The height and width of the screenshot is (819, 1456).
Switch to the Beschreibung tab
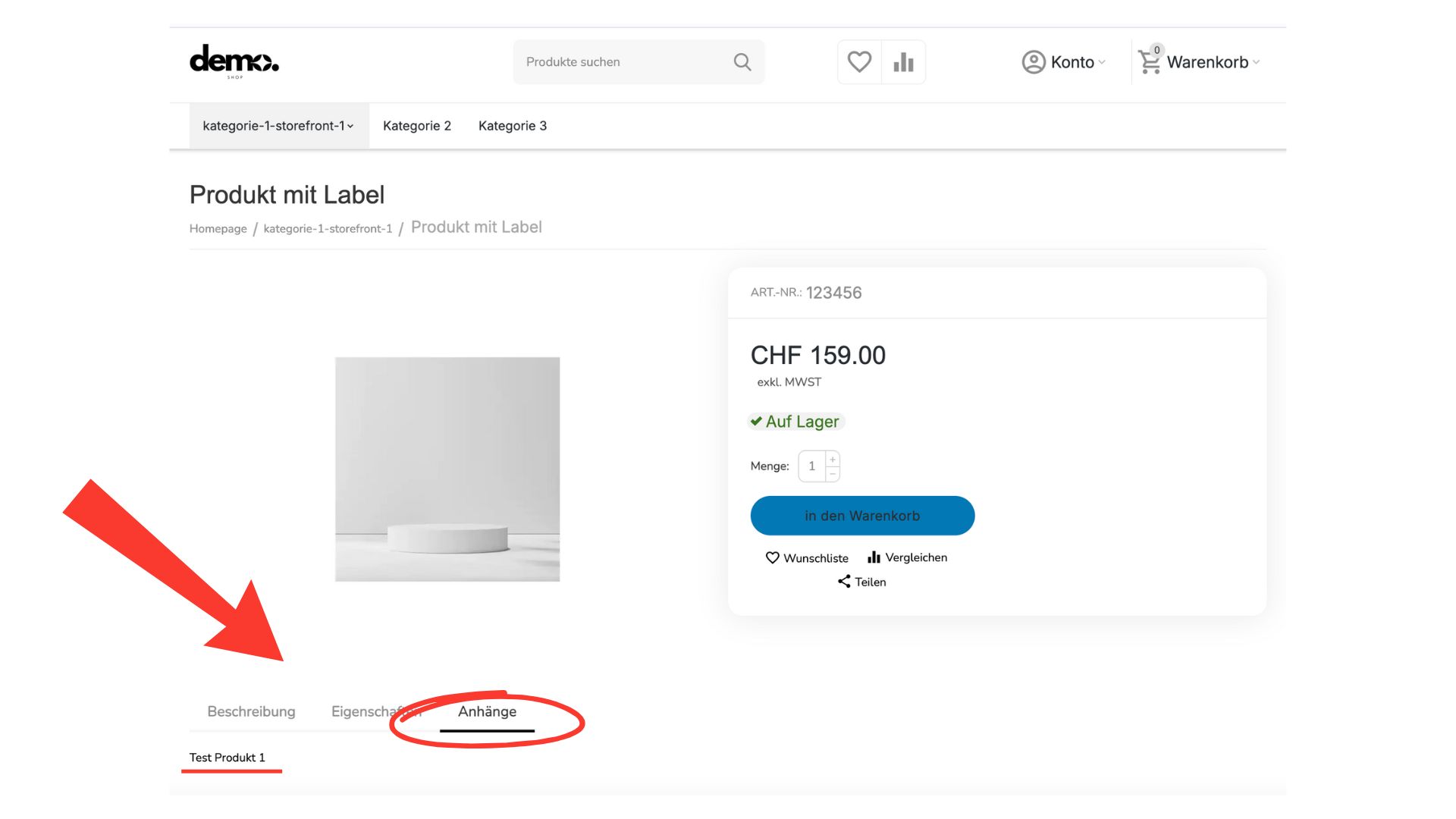point(251,711)
